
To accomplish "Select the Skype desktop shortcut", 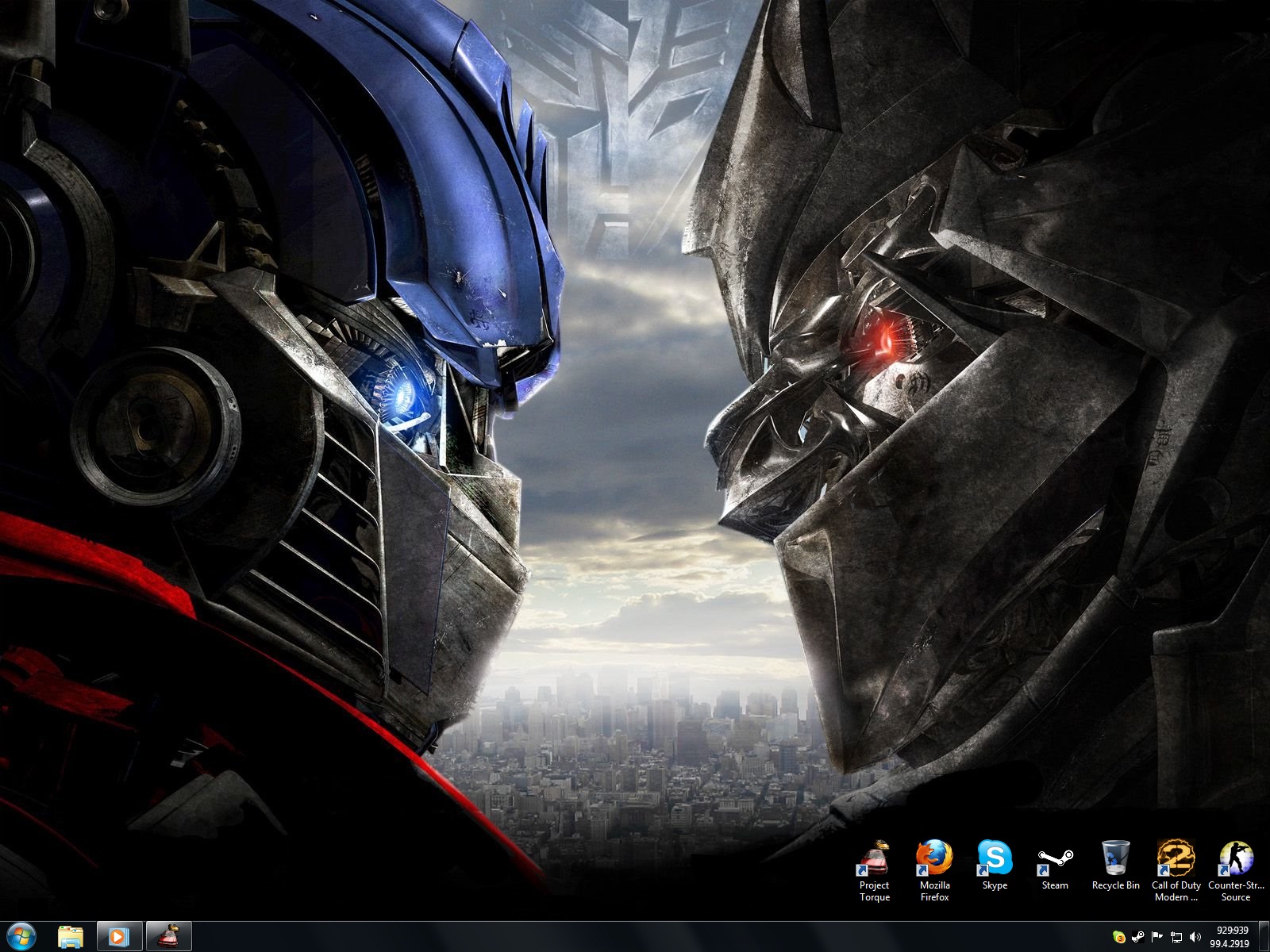I will coord(995,866).
